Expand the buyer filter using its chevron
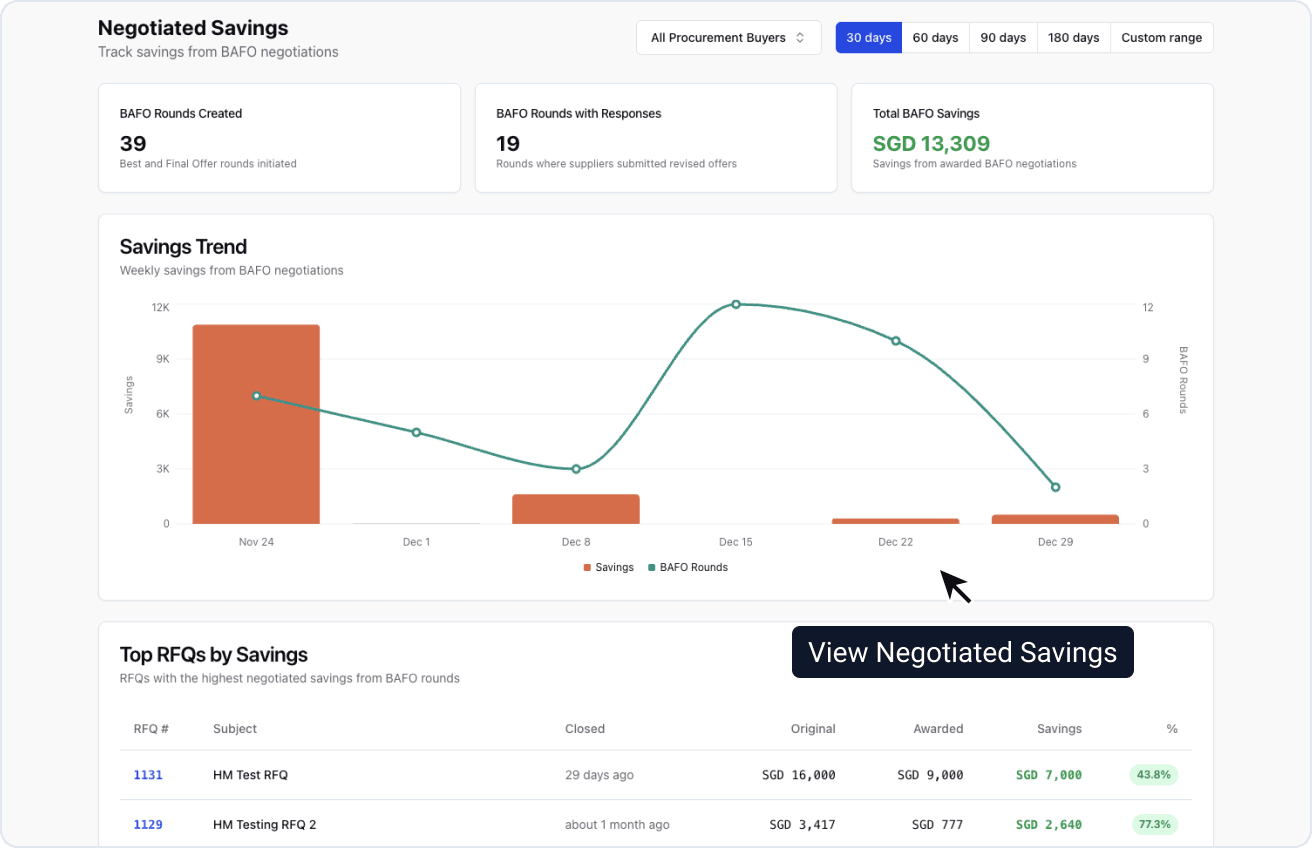The image size is (1312, 848). tap(800, 37)
